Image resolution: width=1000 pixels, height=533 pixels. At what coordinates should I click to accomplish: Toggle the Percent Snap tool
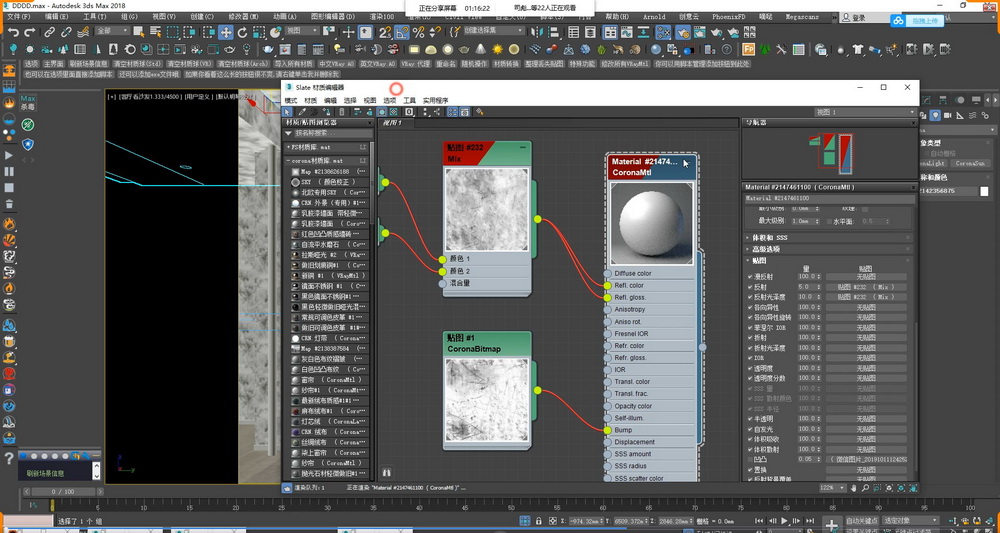tap(418, 32)
